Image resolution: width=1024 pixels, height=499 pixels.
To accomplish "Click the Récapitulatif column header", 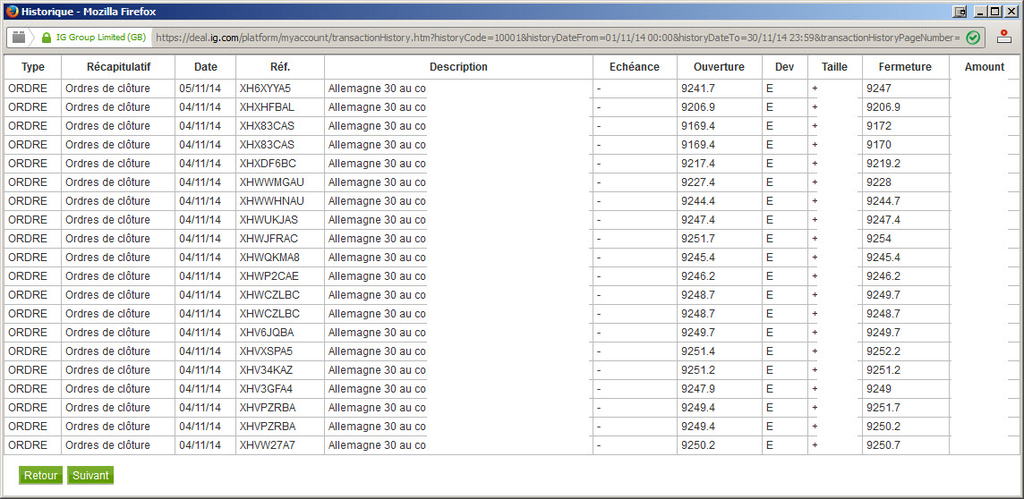I will click(x=118, y=67).
